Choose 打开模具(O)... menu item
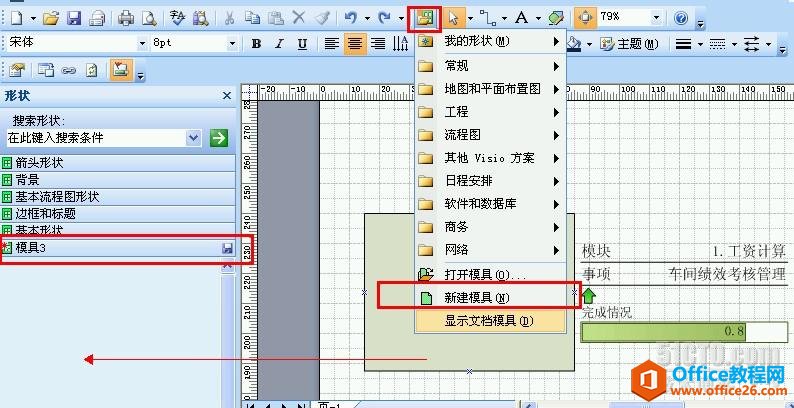The height and width of the screenshot is (408, 794). 490,275
